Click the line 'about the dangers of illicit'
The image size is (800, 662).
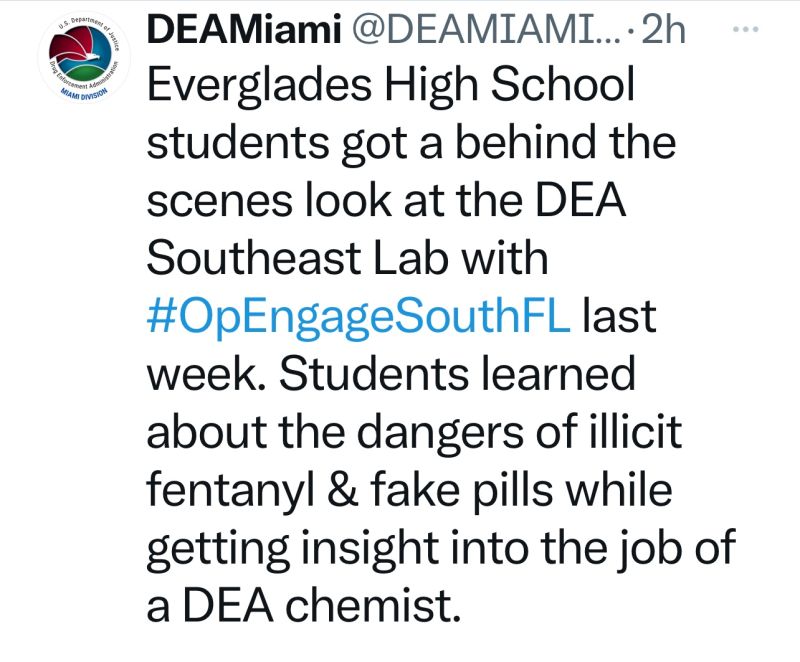[414, 432]
